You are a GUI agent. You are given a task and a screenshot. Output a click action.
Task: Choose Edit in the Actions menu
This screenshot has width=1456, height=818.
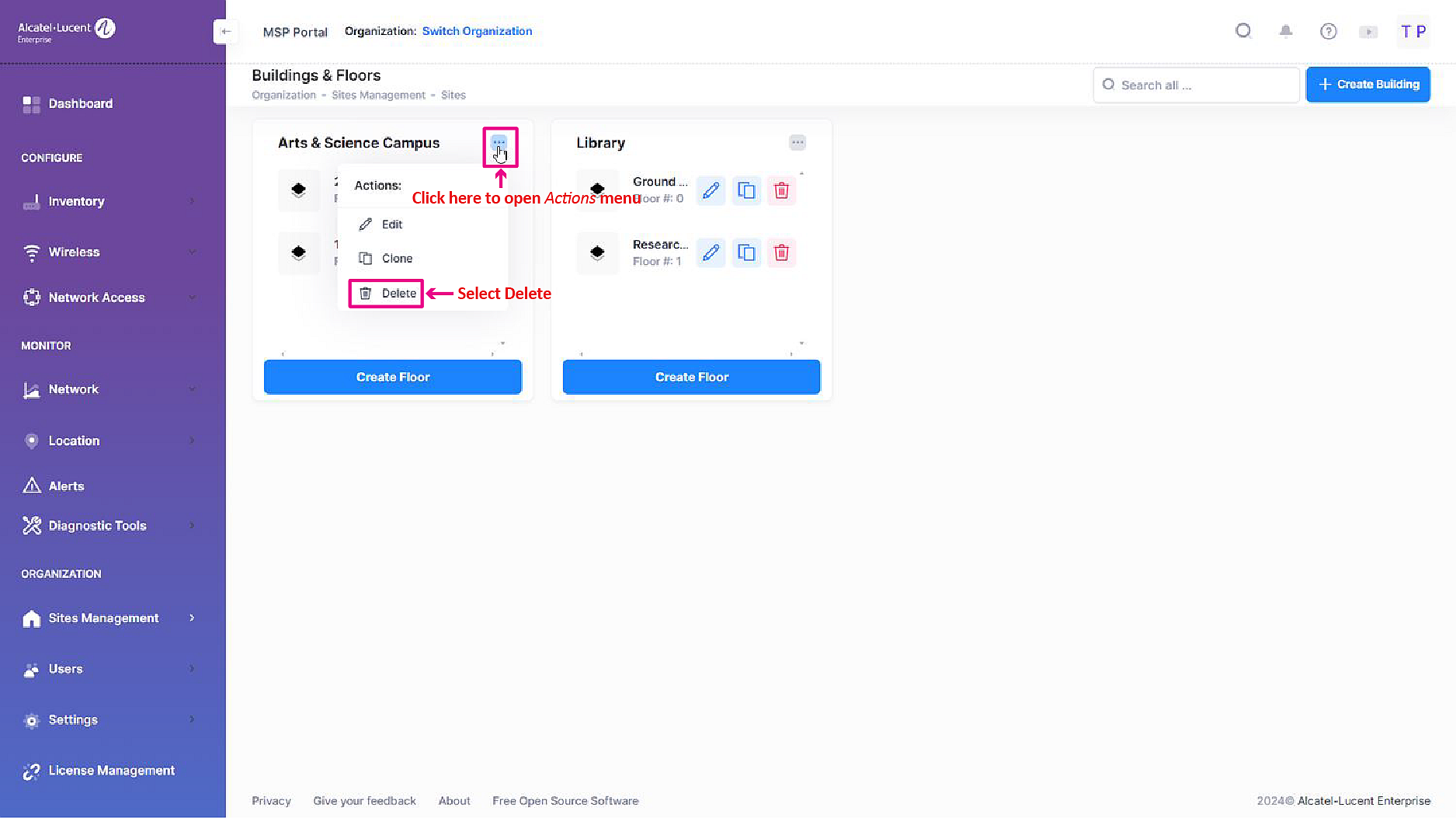click(x=391, y=225)
